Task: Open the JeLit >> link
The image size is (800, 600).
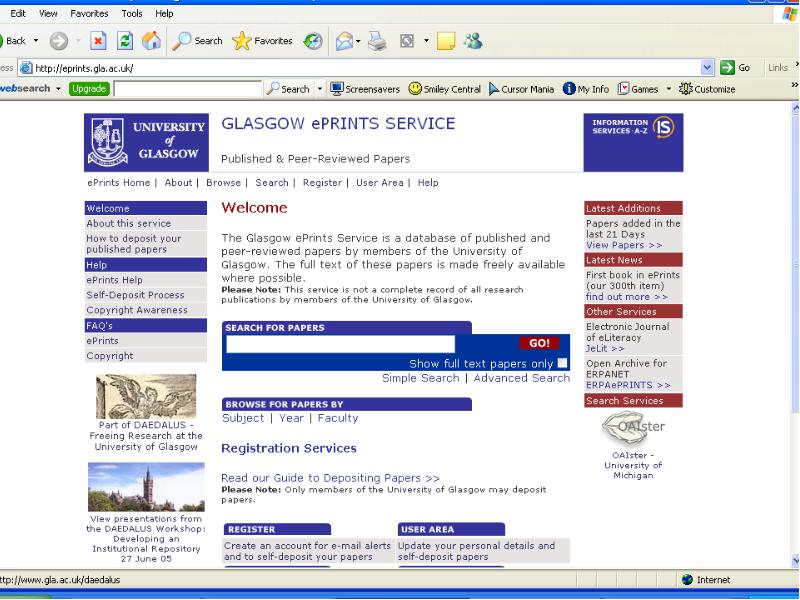Action: tap(605, 348)
